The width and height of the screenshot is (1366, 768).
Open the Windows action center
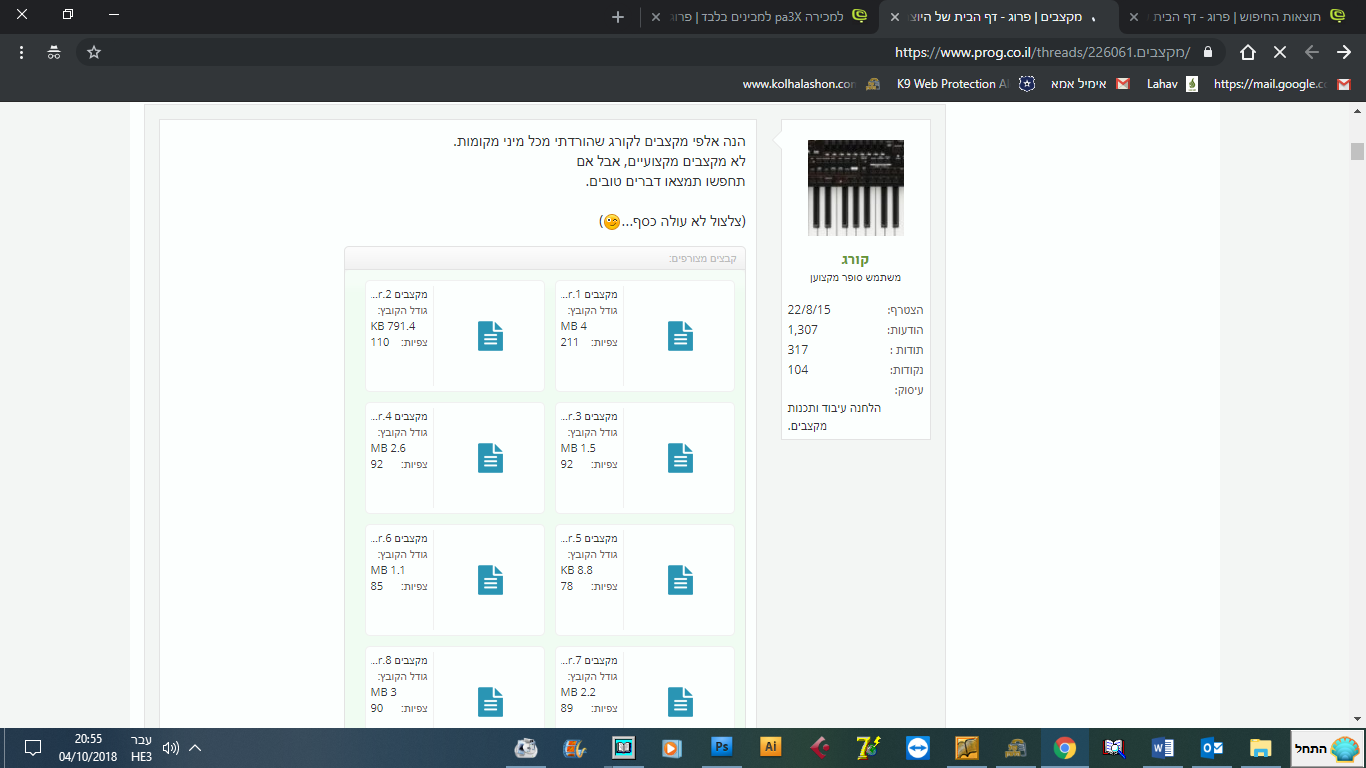coord(32,748)
